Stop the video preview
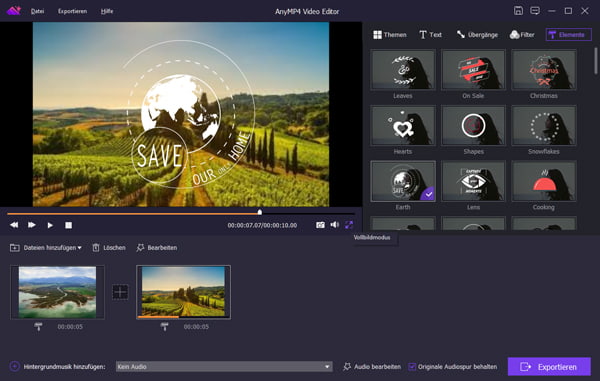This screenshot has width=600, height=381. click(68, 225)
